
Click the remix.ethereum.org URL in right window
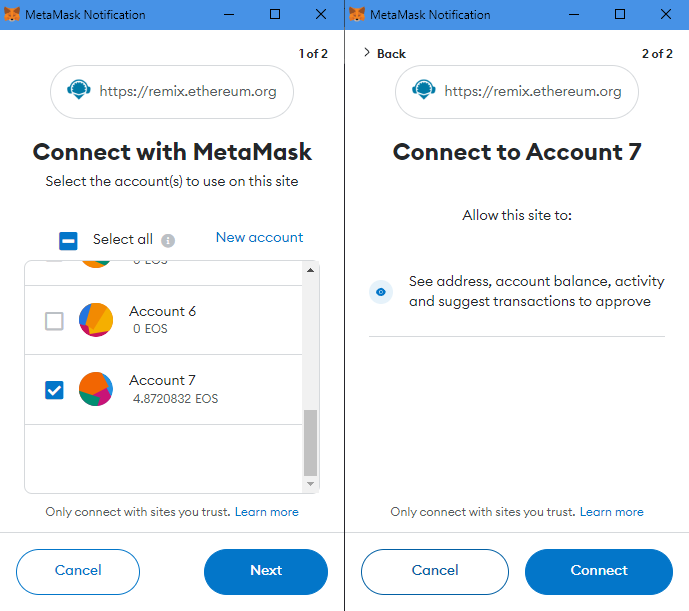click(x=533, y=91)
